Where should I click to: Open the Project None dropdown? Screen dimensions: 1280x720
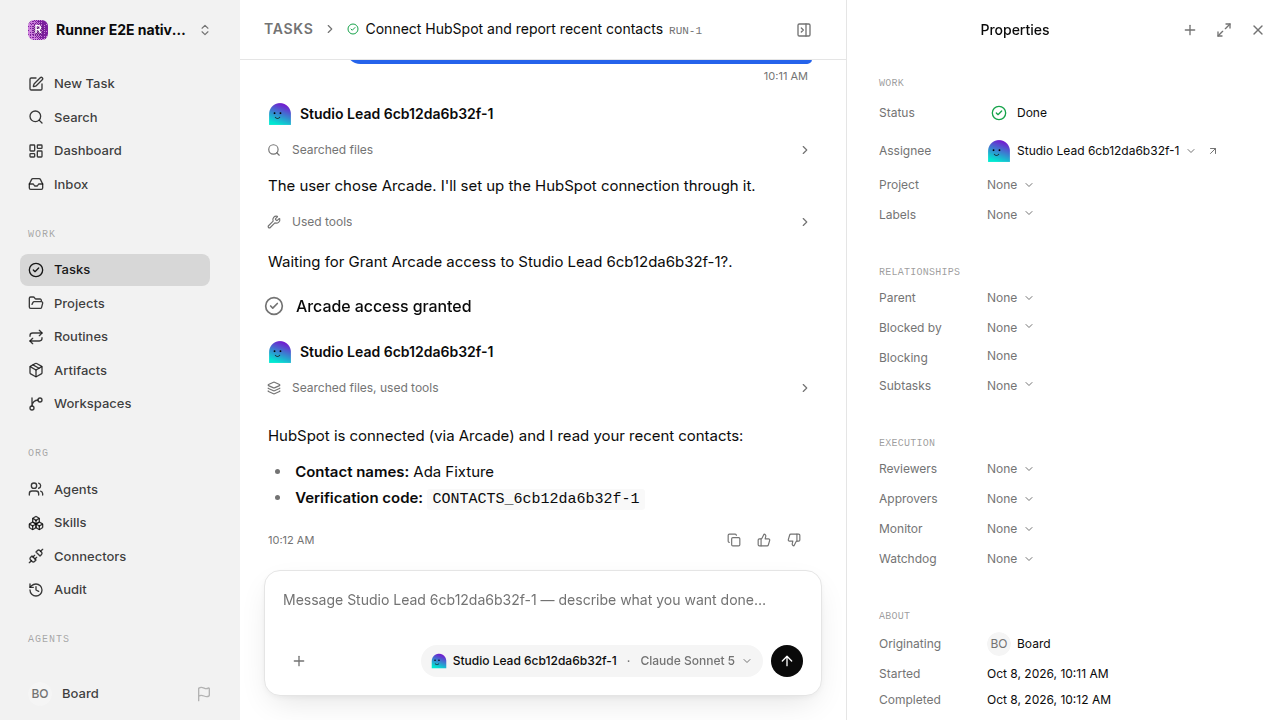(1010, 185)
